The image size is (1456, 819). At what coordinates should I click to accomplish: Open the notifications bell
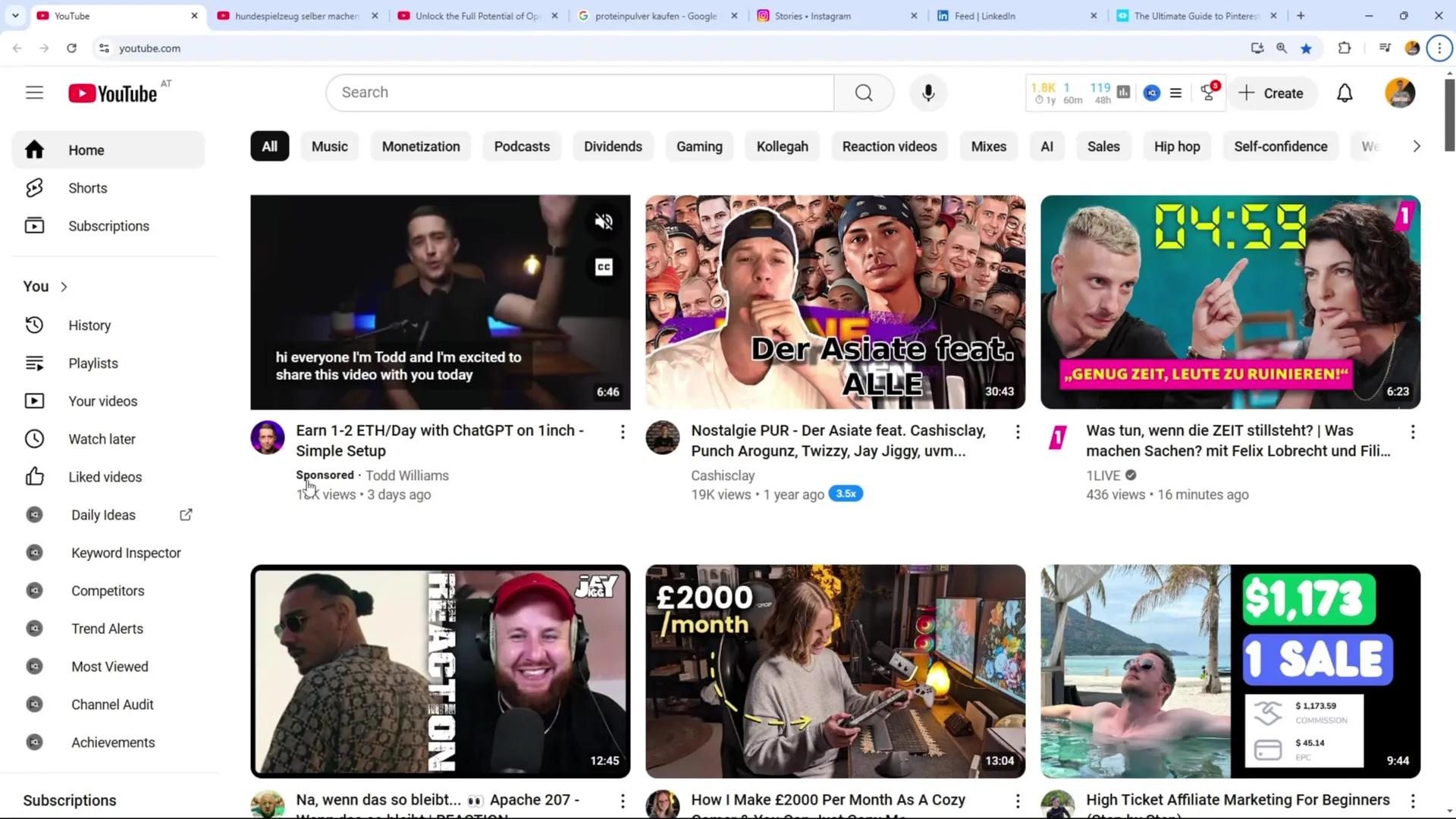[x=1345, y=93]
